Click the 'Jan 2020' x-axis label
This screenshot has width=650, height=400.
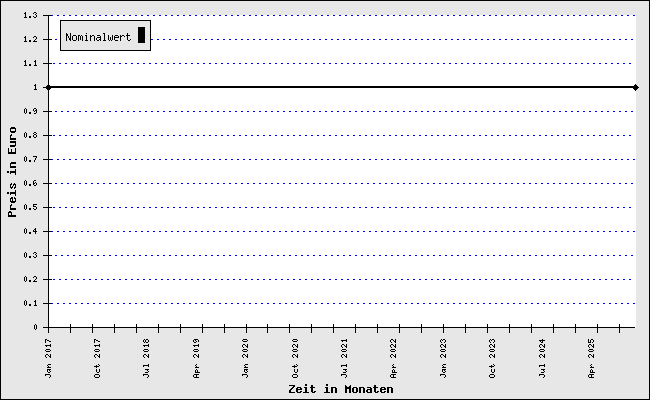[x=246, y=357]
